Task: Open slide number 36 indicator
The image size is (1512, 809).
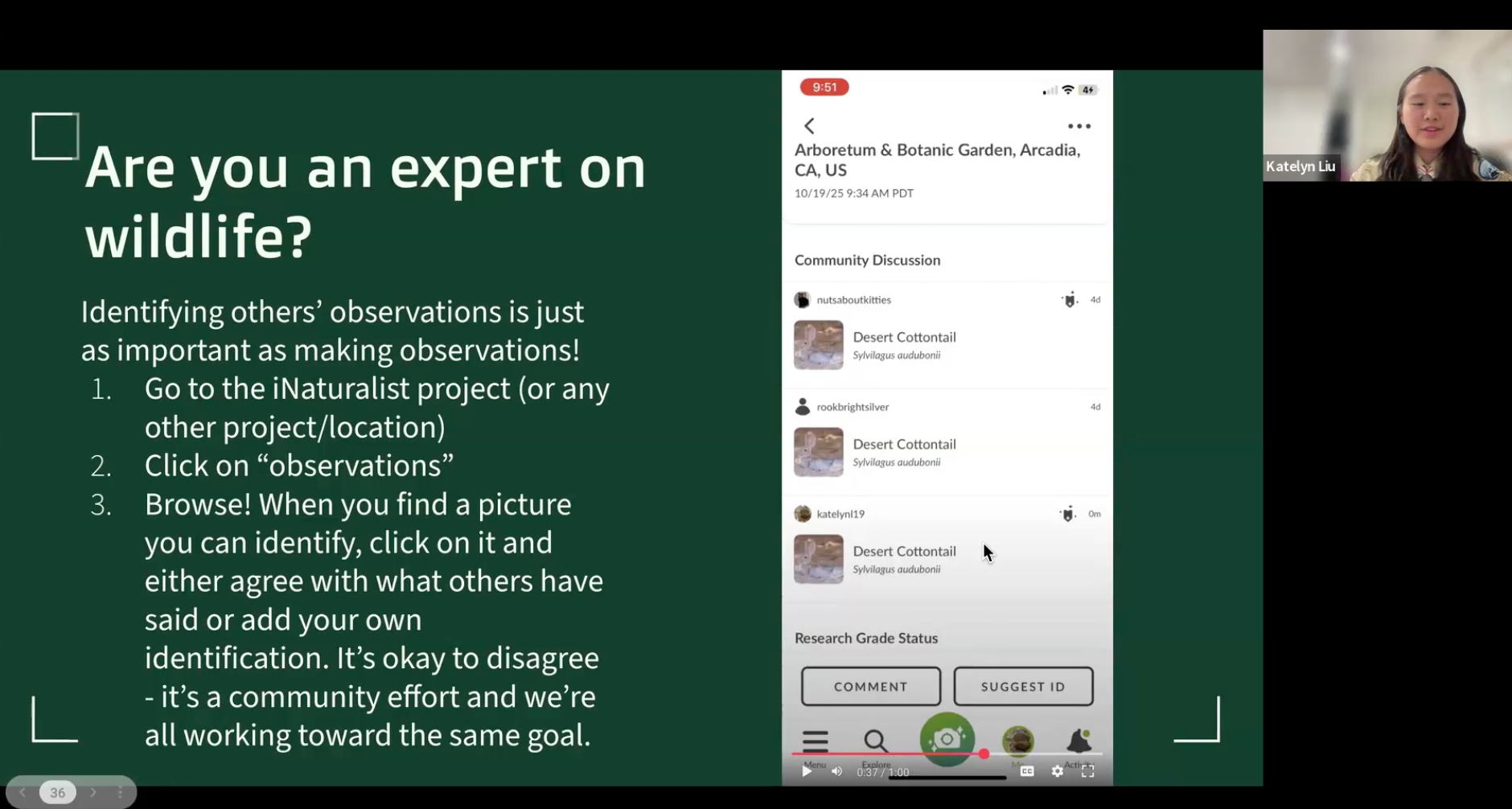Action: click(58, 793)
